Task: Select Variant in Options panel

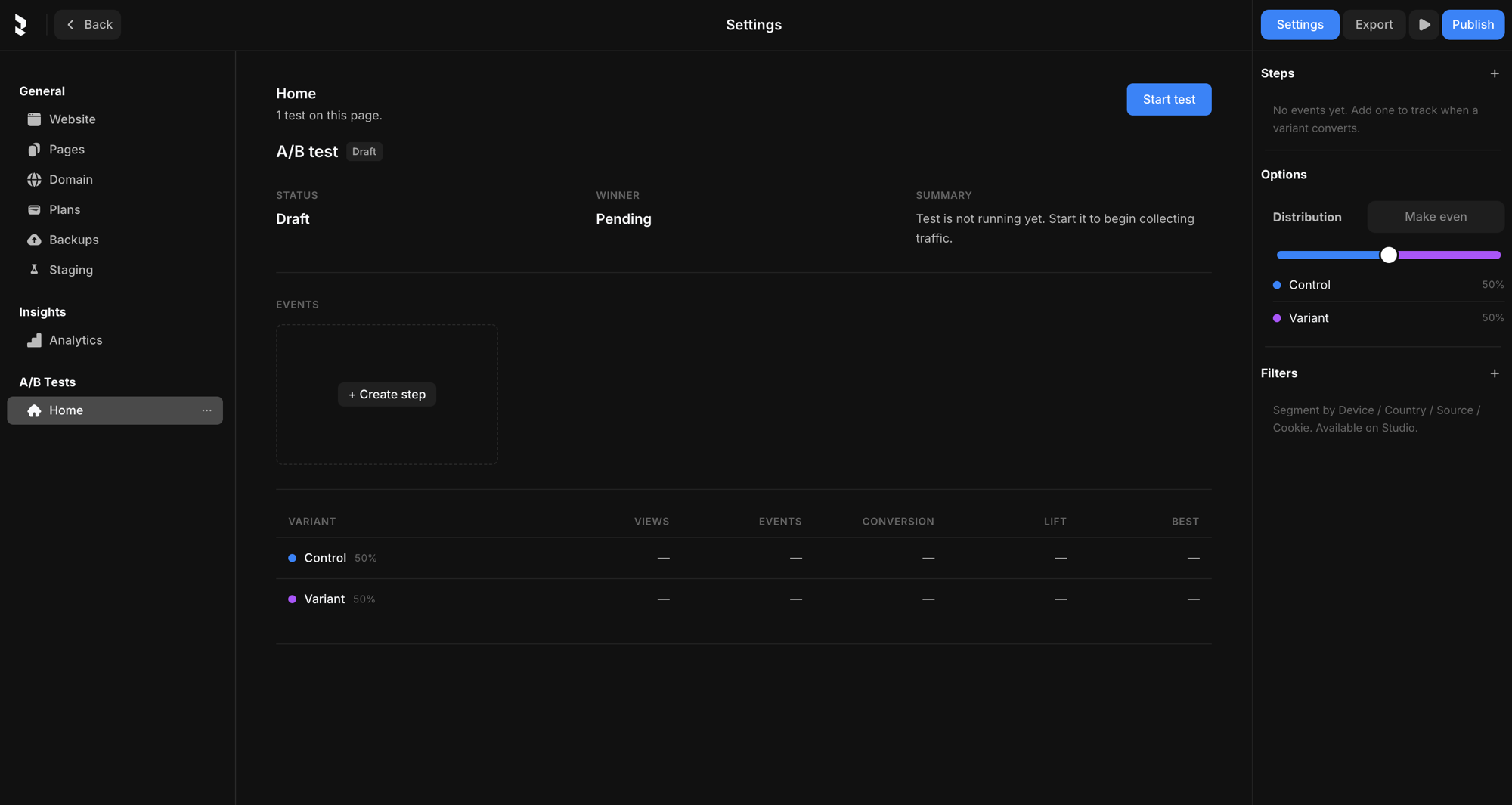Action: [x=1388, y=318]
